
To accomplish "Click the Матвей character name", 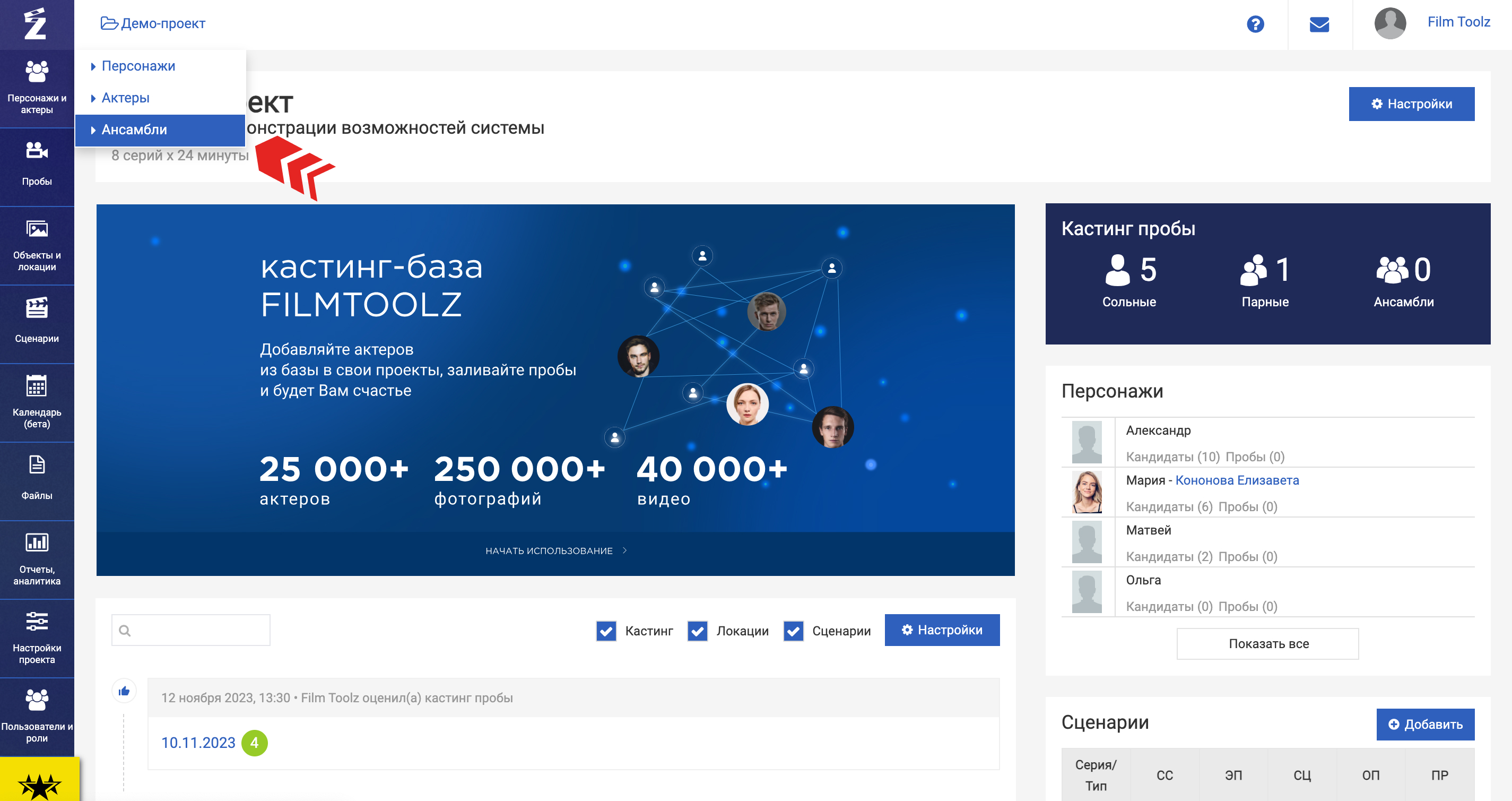I will point(1148,530).
